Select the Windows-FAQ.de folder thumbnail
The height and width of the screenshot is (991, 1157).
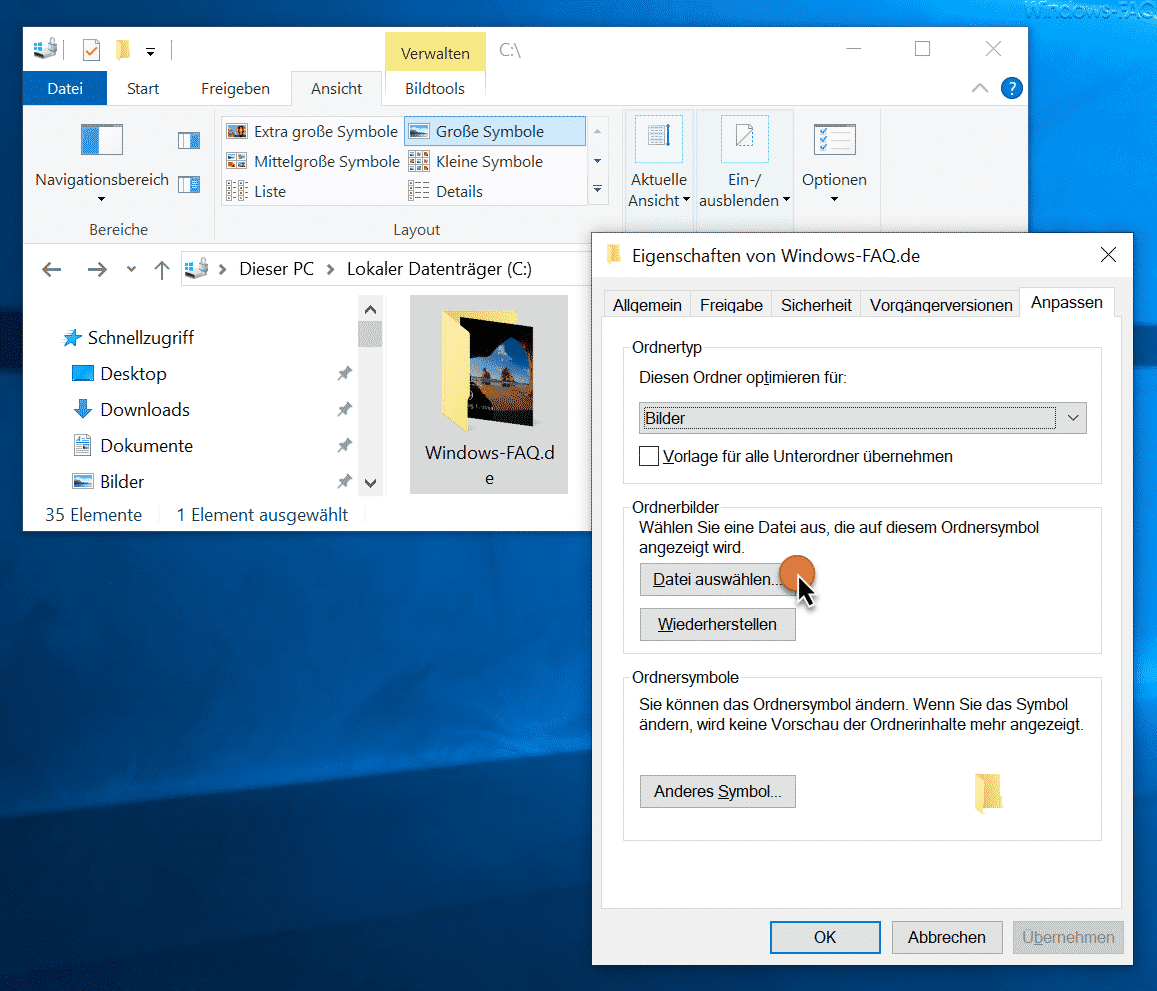[x=489, y=395]
